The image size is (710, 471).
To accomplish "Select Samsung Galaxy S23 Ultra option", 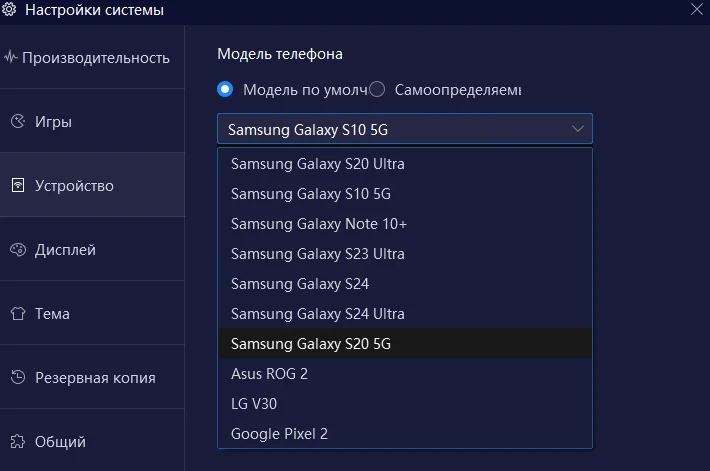I will (x=405, y=254).
